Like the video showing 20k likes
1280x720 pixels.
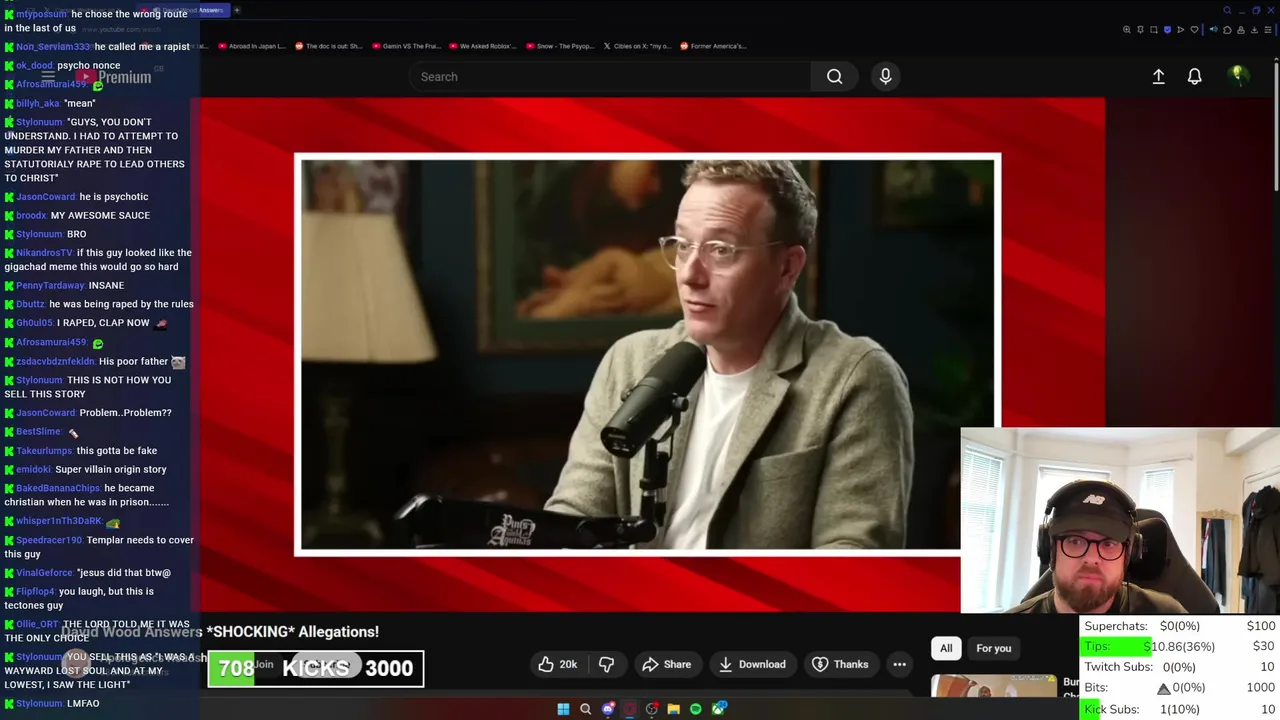coord(558,664)
